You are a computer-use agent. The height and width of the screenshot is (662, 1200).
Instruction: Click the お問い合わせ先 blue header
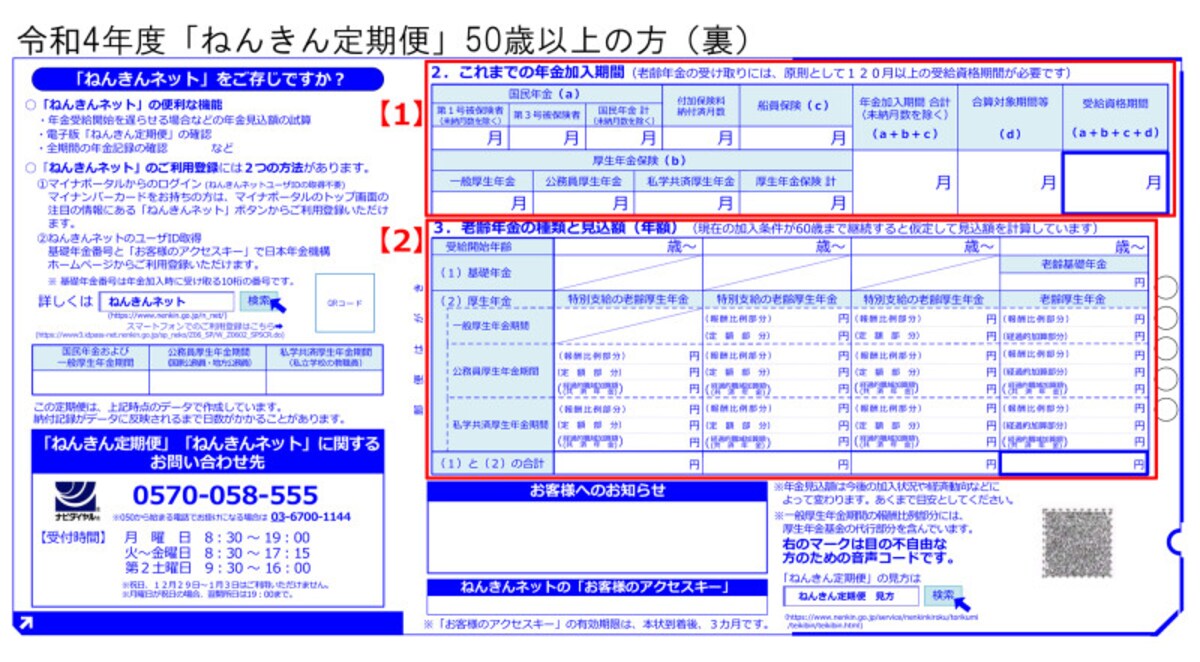[x=207, y=451]
